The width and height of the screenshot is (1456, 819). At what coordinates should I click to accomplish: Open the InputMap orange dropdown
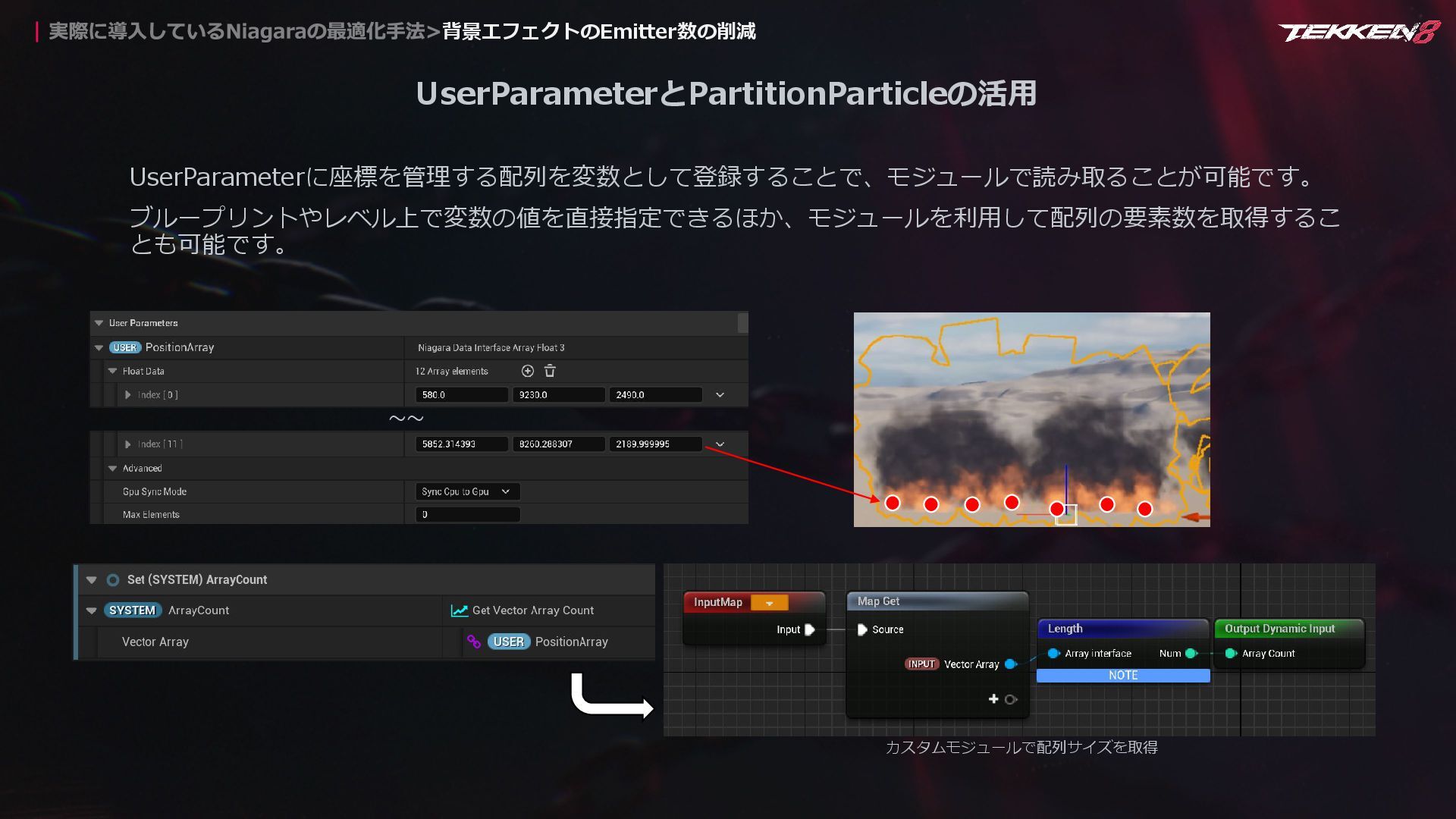pos(769,603)
